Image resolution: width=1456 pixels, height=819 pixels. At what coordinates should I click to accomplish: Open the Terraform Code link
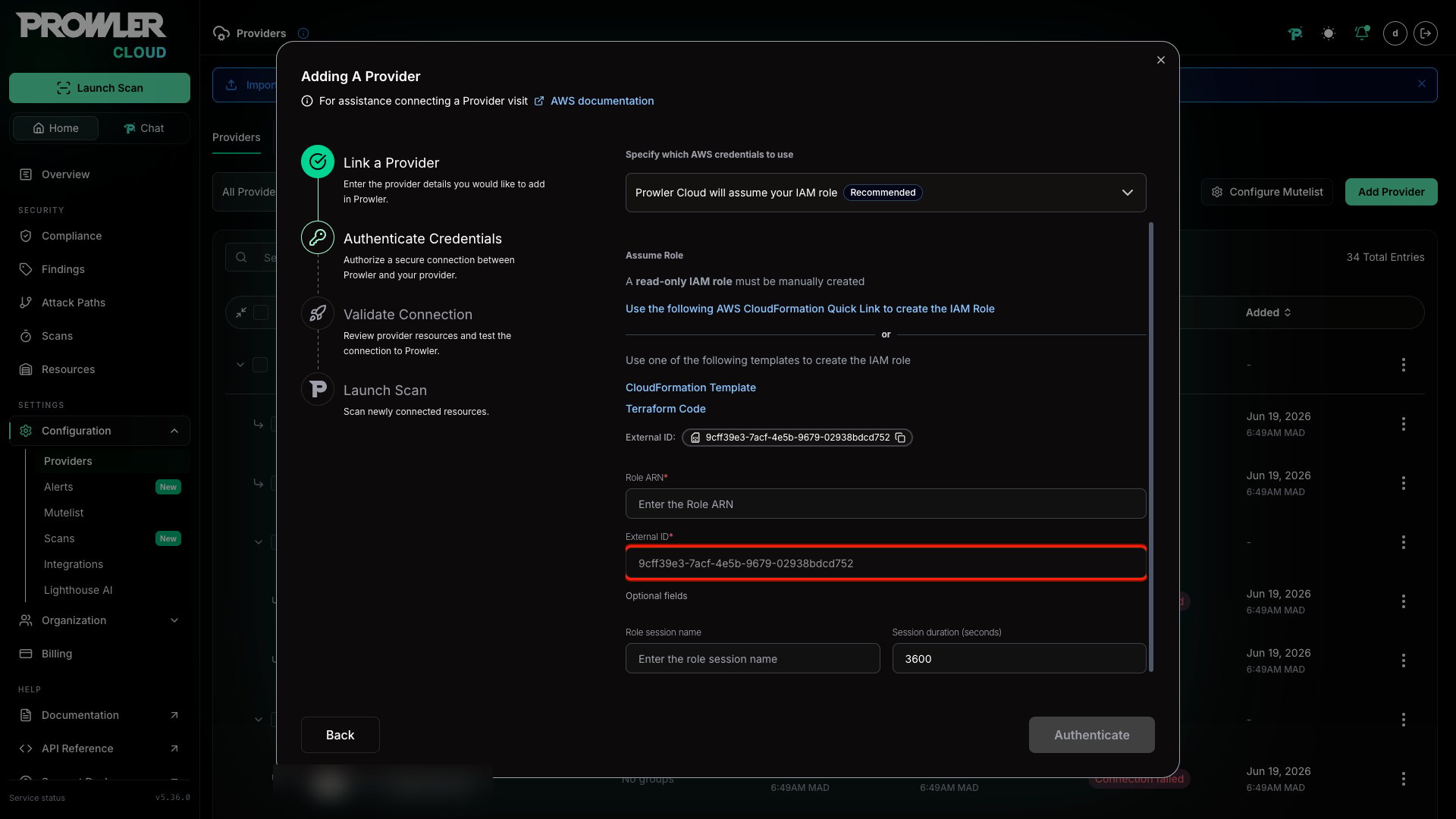[x=665, y=409]
